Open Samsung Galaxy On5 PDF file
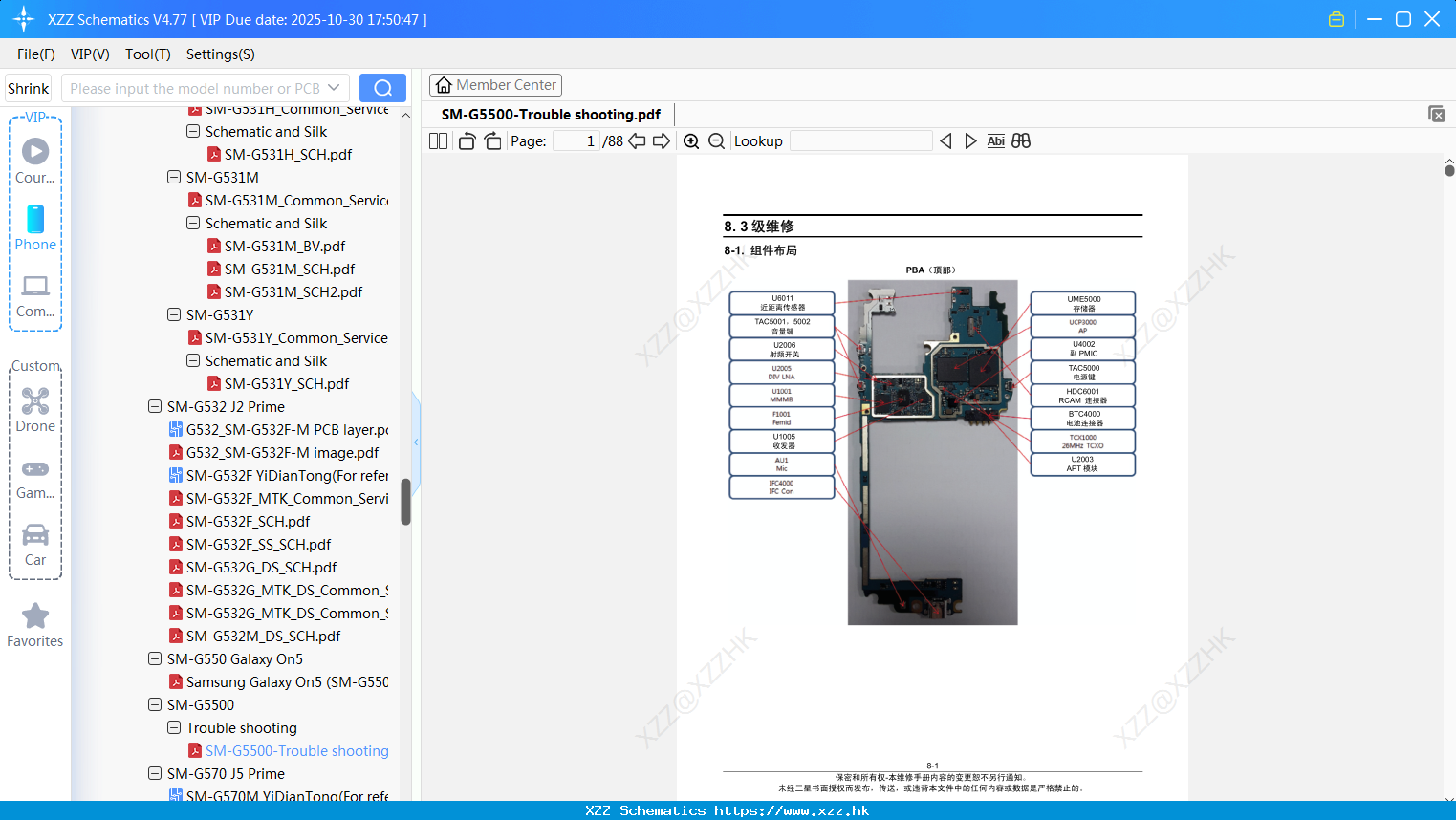This screenshot has width=1456, height=820. (287, 681)
